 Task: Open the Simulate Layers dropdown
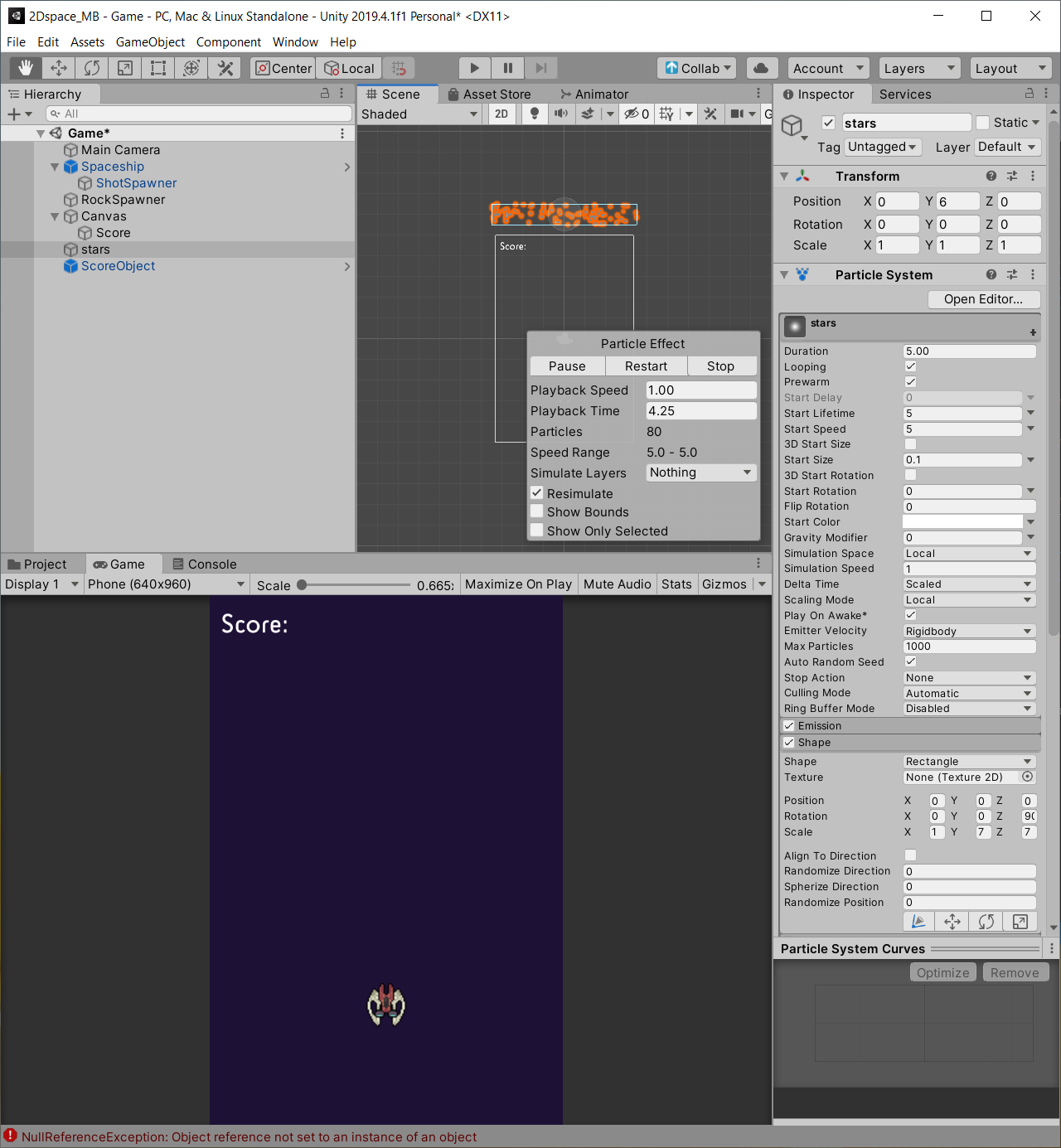click(x=701, y=472)
